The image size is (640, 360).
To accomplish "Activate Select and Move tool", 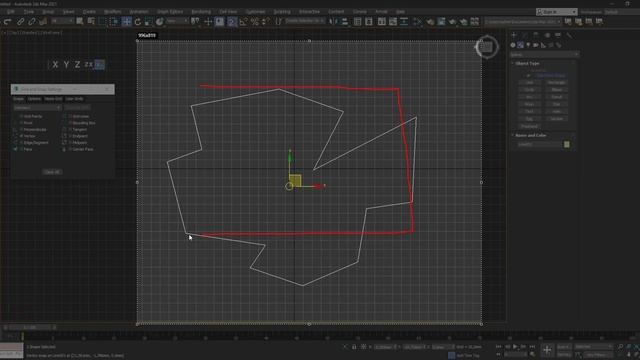I will pyautogui.click(x=127, y=21).
